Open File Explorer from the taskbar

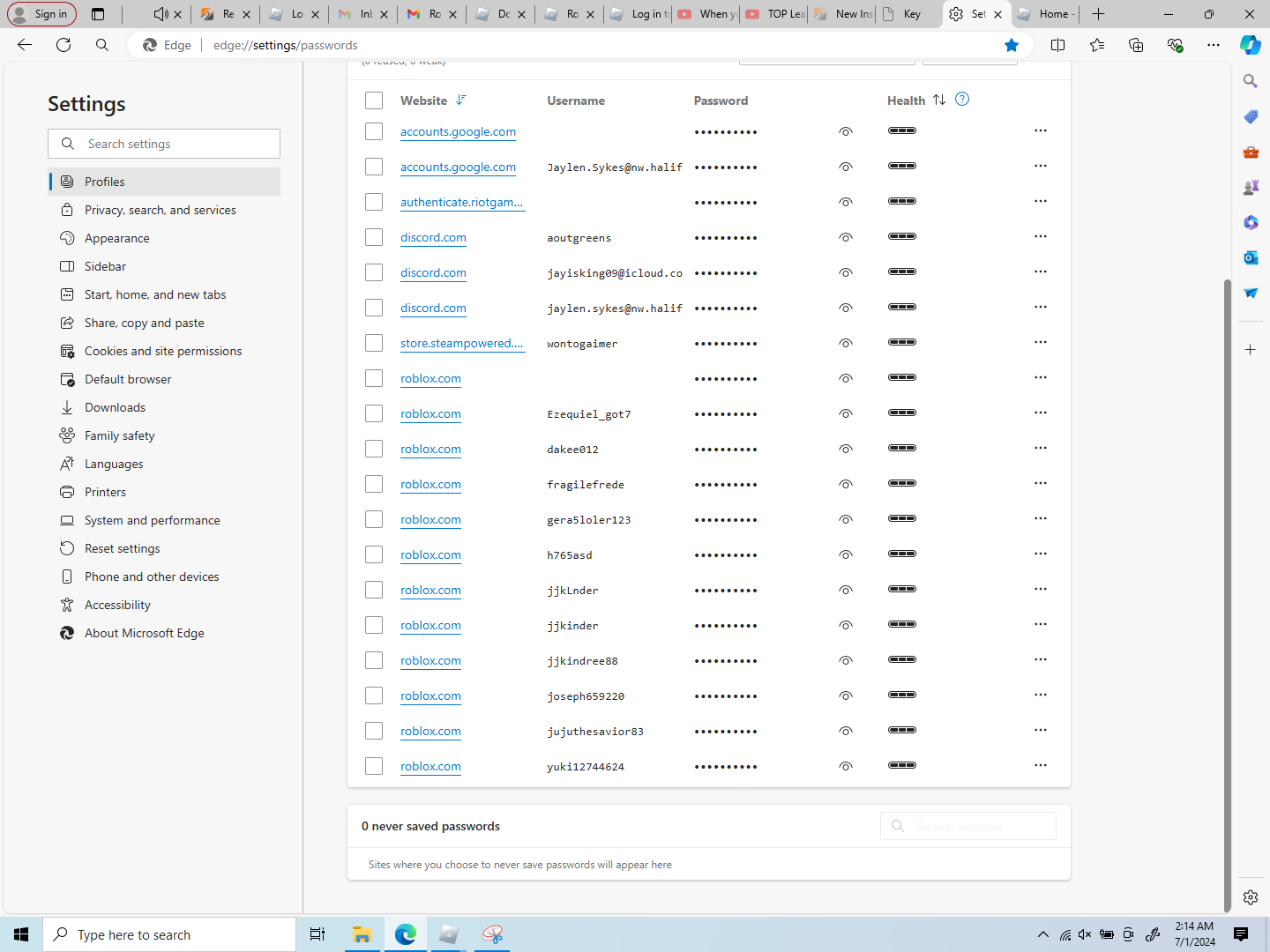(362, 934)
